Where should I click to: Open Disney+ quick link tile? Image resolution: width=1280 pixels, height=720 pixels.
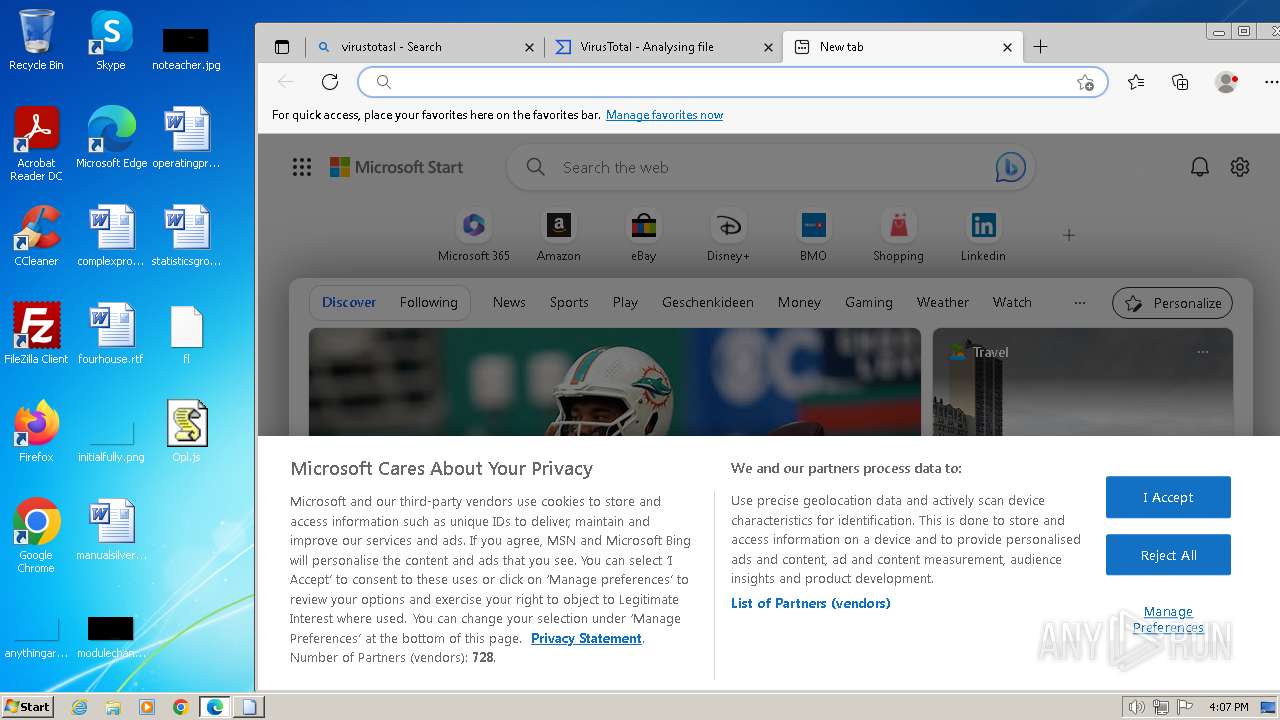coord(728,236)
